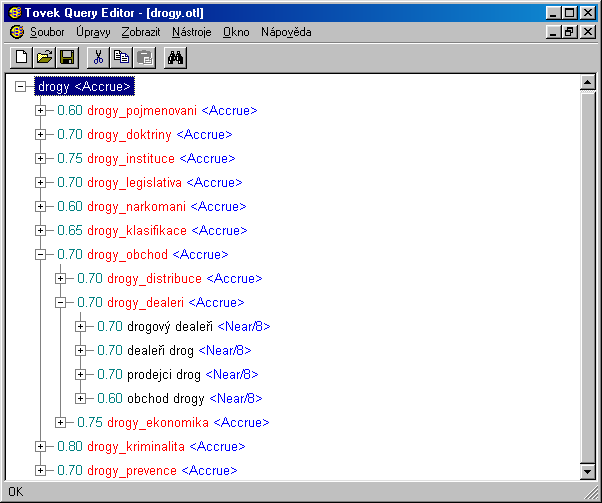
Task: Select the drogy_prevence tree row
Action: pos(147,471)
